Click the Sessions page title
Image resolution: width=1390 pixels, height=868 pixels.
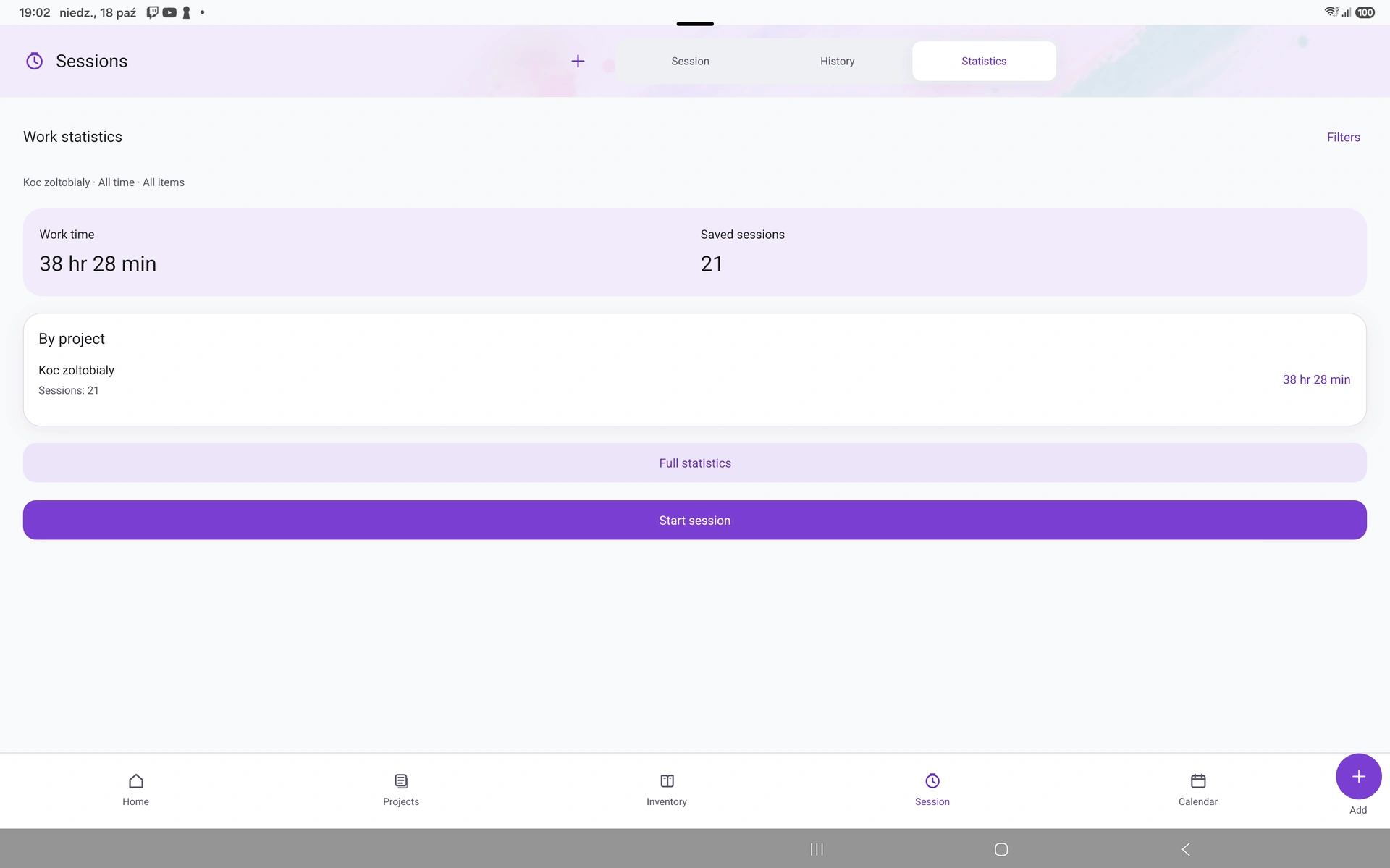coord(91,61)
